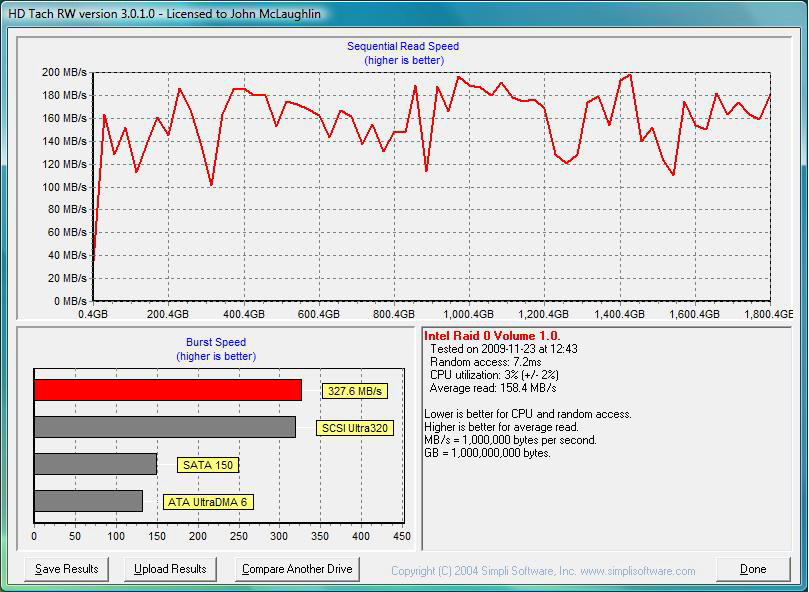Click the red burst speed bar
Screen dimensions: 809x592
168,390
